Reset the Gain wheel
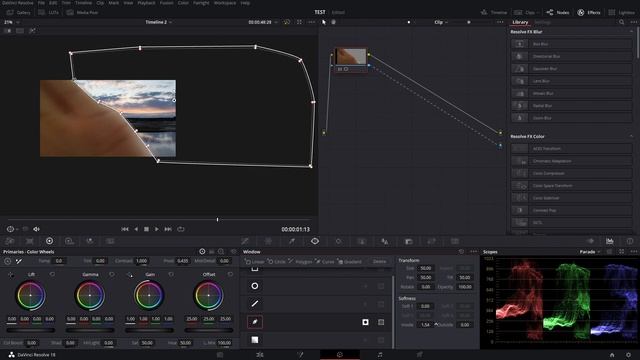The width and height of the screenshot is (640, 360). coord(171,274)
